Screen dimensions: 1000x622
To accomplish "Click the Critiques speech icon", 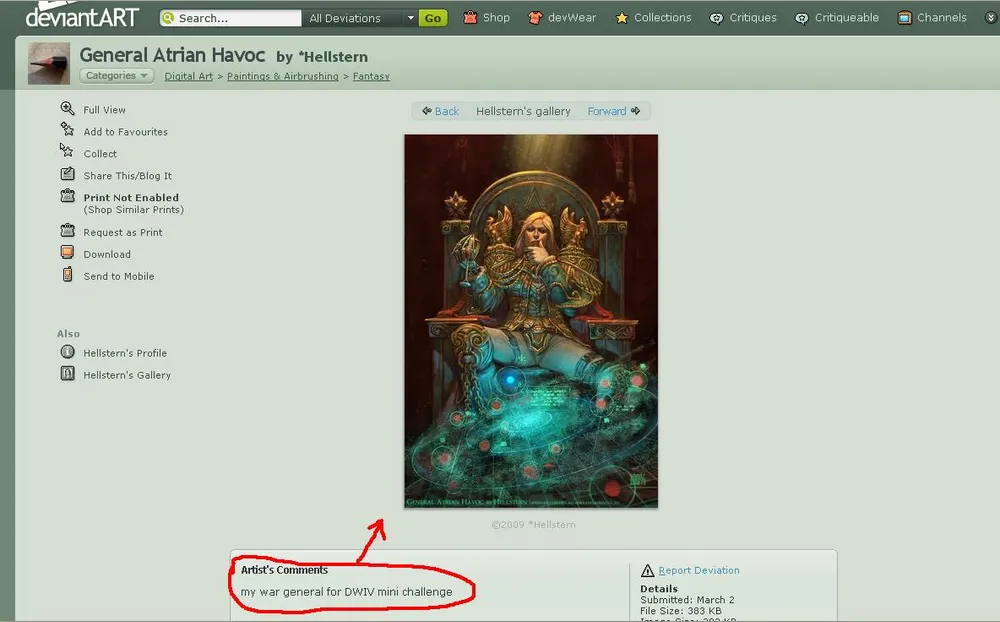I will (x=717, y=19).
